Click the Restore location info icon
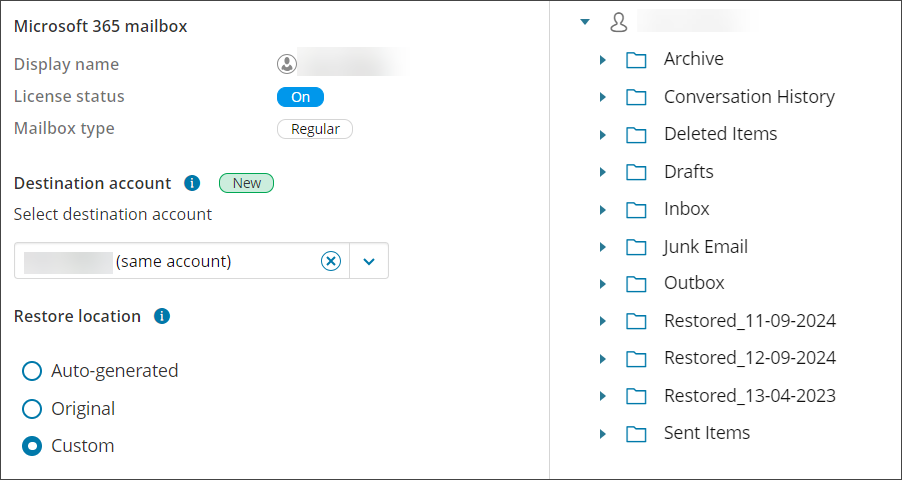 pos(162,316)
